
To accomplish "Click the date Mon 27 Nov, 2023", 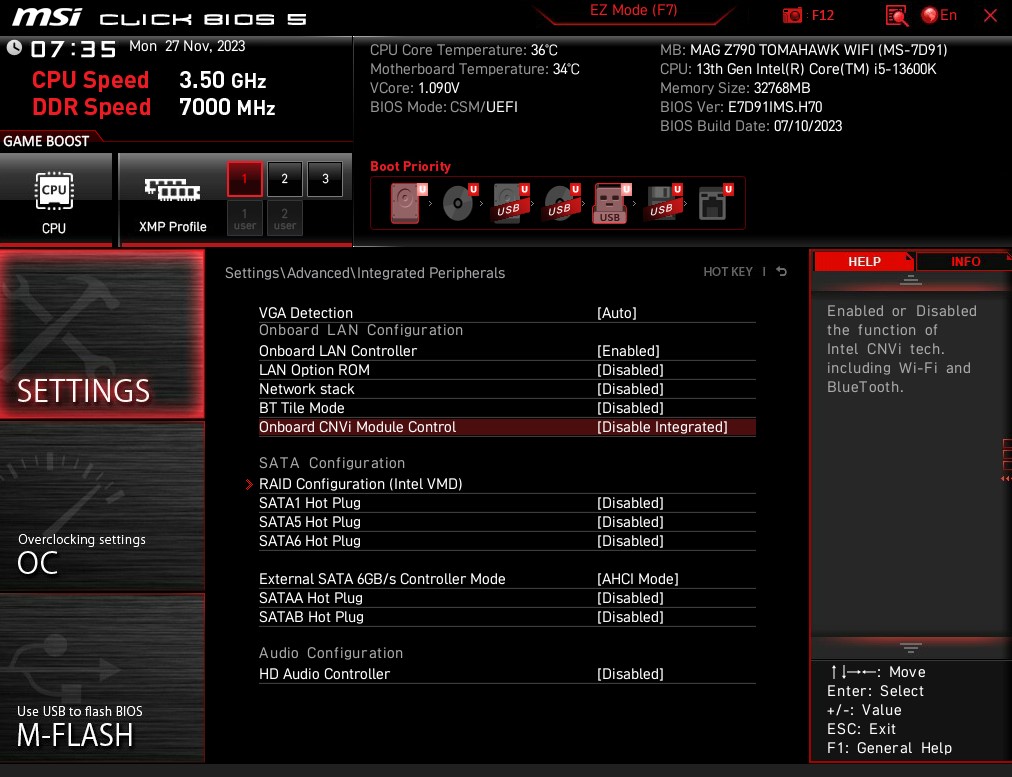I will [187, 46].
